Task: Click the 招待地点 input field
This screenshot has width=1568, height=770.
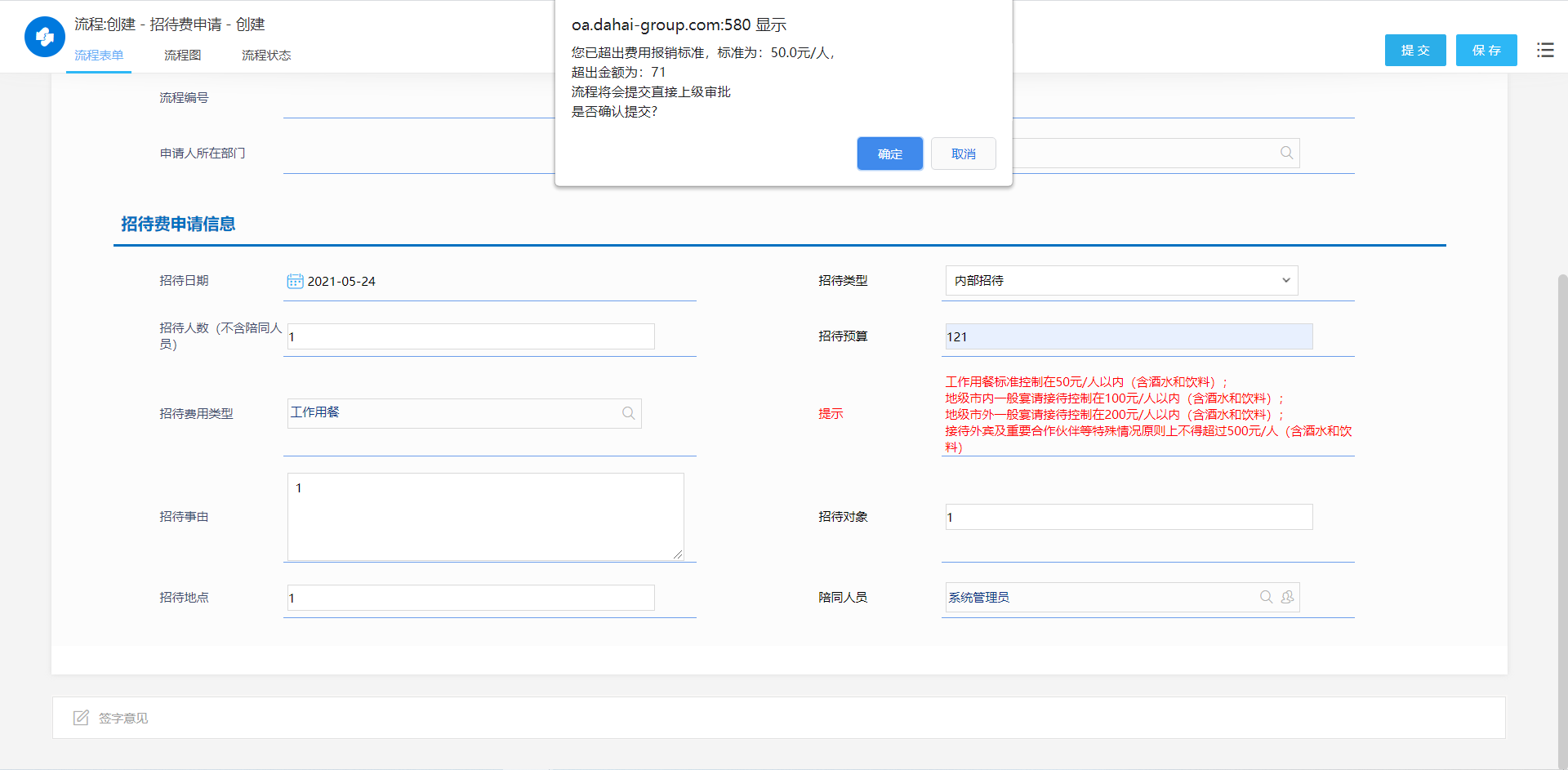Action: coord(471,598)
